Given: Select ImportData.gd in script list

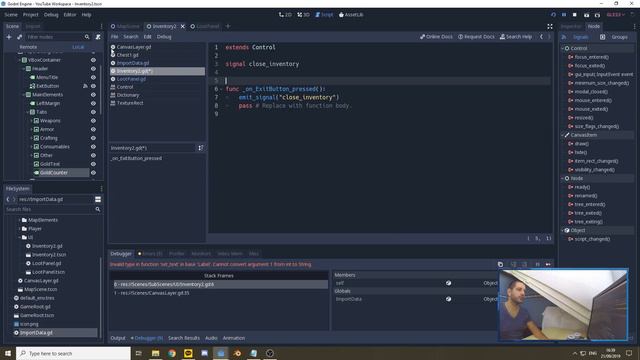Looking at the screenshot, I should [x=133, y=63].
